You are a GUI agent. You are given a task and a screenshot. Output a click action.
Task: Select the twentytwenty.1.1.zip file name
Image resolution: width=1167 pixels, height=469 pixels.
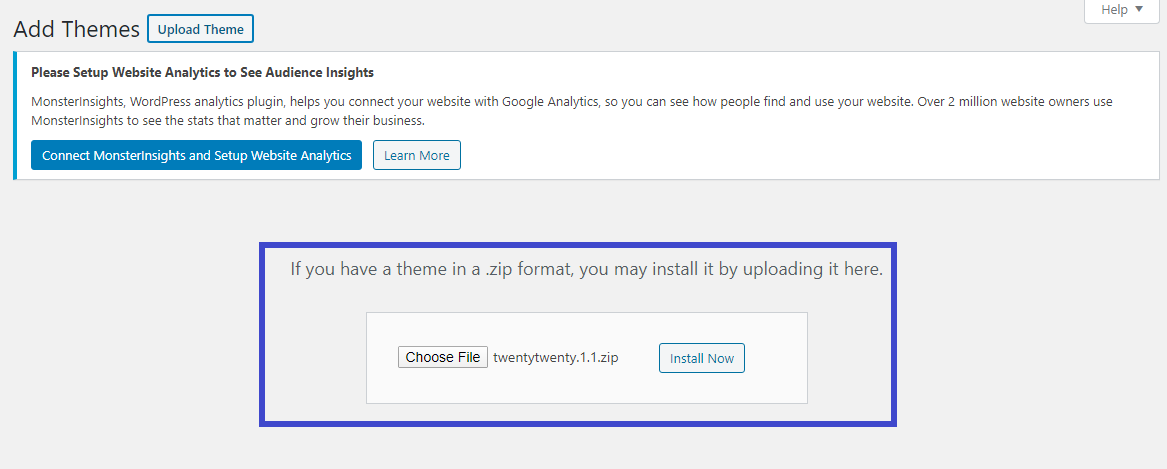click(556, 358)
